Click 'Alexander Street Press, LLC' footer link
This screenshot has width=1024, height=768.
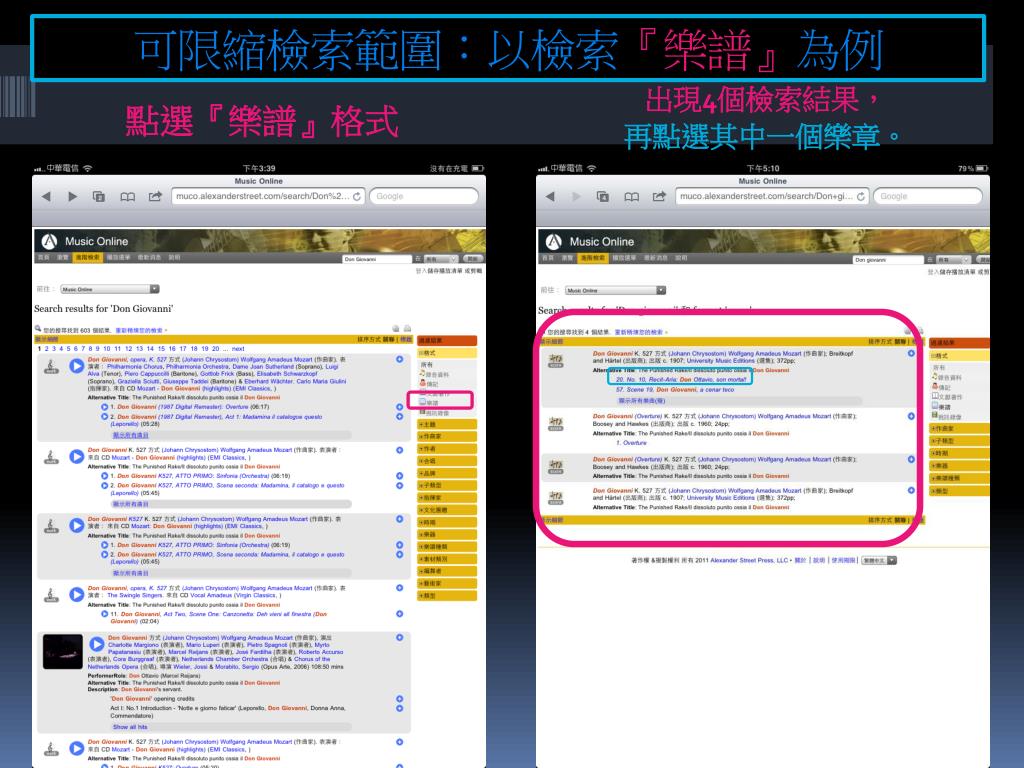click(749, 560)
